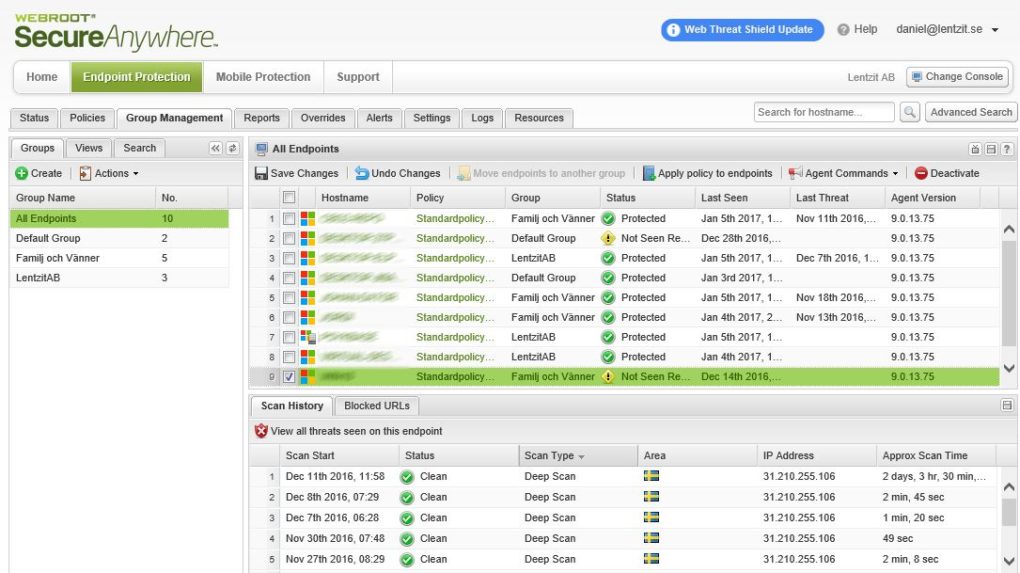Click the pin icon in All Endpoints header
This screenshot has height=573, width=1020.
coord(975,149)
